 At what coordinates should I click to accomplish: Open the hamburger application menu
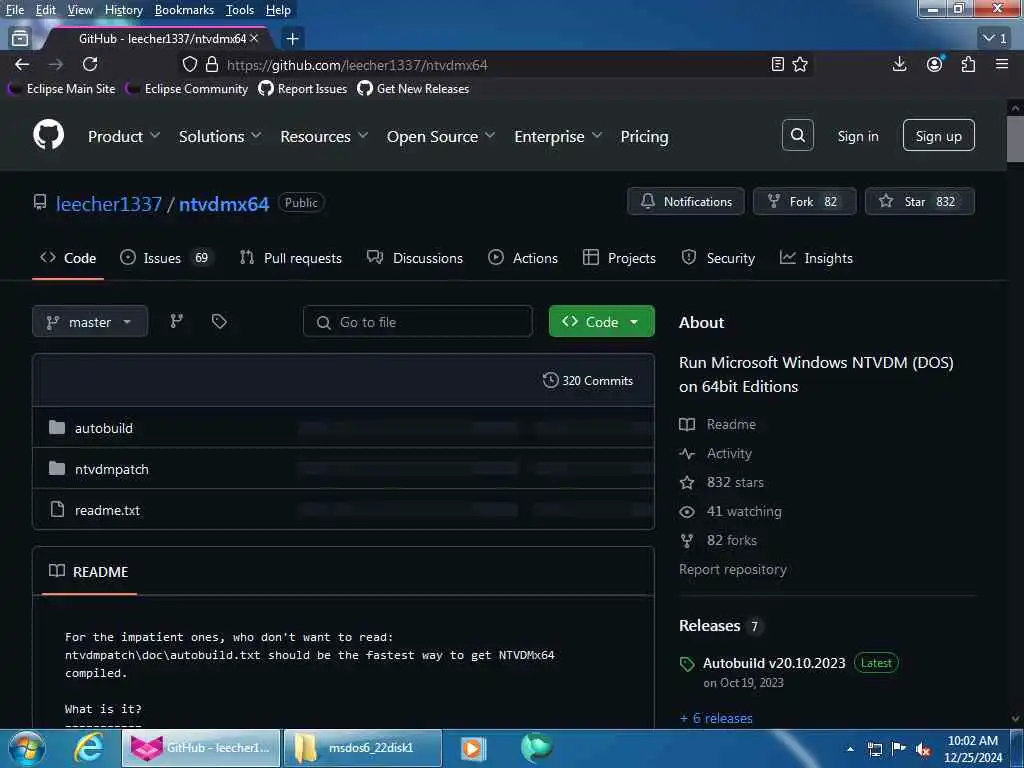tap(1002, 64)
